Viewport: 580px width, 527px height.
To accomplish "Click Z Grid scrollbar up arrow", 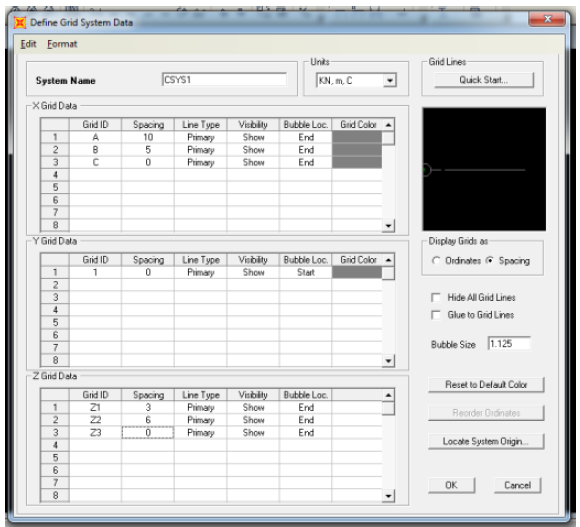I will [388, 395].
